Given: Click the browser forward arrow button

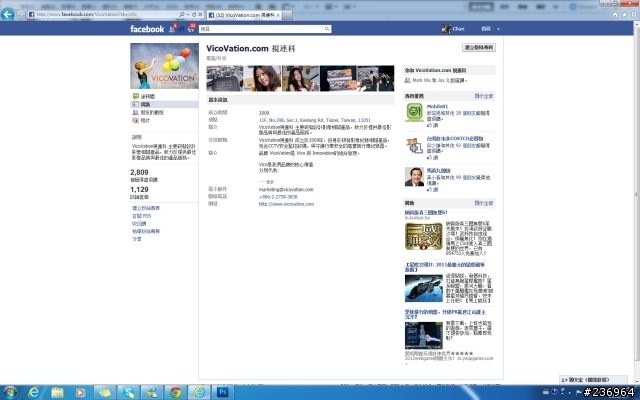Looking at the screenshot, I should pyautogui.click(x=20, y=15).
